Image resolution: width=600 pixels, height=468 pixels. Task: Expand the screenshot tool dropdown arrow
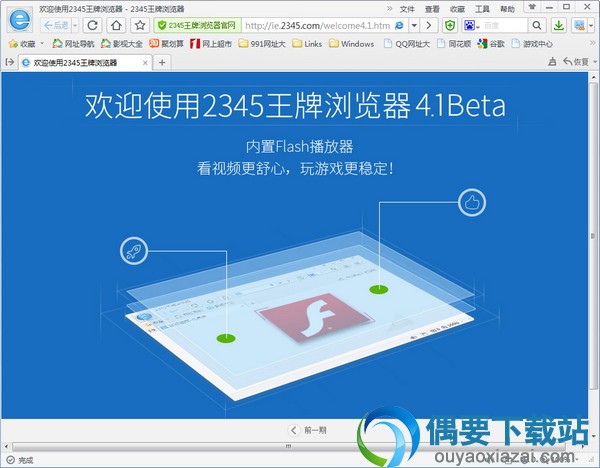(x=591, y=26)
